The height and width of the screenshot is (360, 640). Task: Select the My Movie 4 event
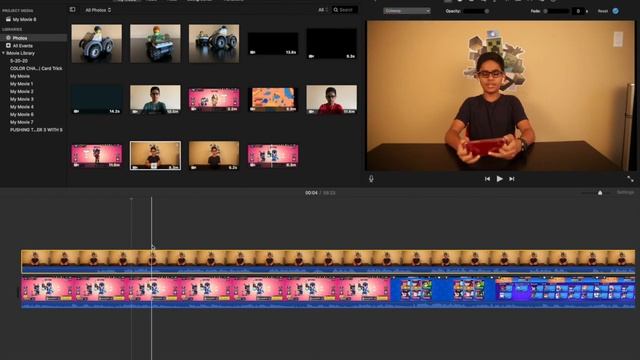22,107
